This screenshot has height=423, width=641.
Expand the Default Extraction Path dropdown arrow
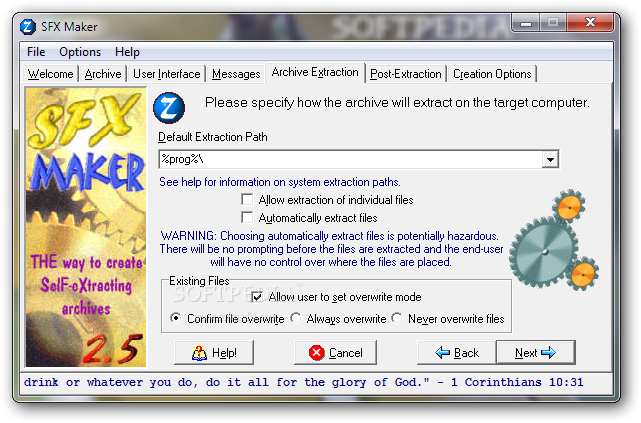point(550,159)
